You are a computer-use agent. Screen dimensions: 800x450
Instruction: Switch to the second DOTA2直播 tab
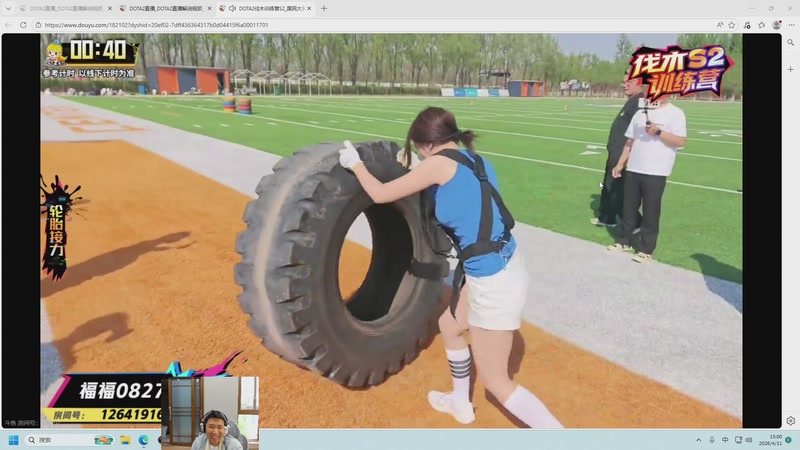point(166,8)
